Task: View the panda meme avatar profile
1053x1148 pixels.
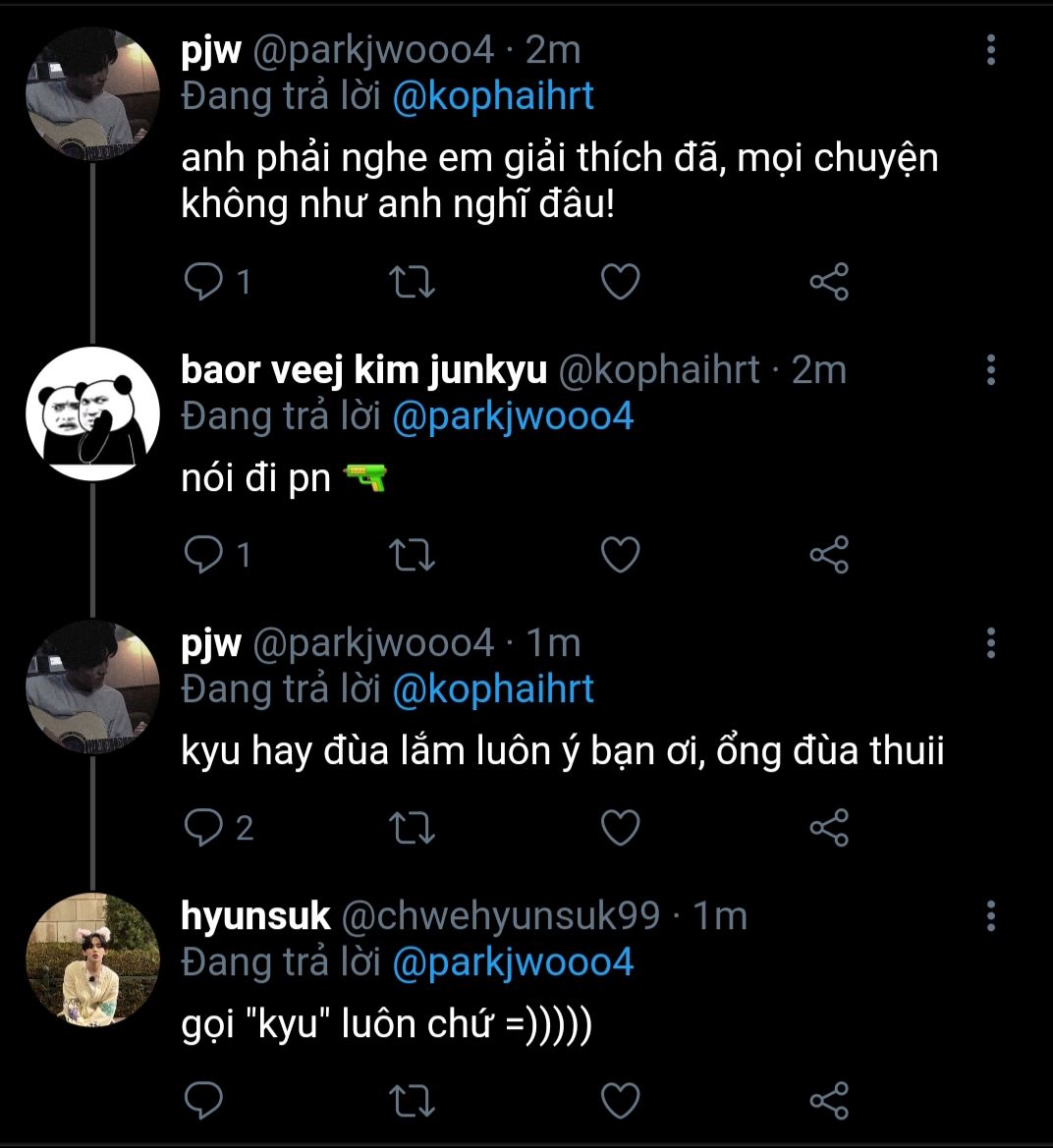Action: (92, 412)
